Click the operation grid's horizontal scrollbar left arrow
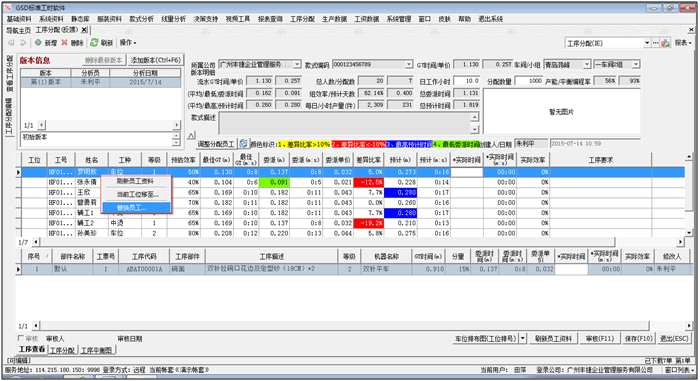Screen dimensions: 700x381 (x=36, y=326)
